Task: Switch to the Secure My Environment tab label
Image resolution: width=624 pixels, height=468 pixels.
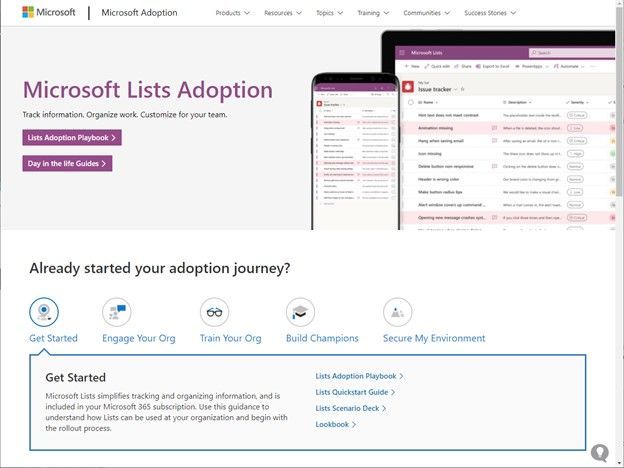Action: tap(434, 338)
